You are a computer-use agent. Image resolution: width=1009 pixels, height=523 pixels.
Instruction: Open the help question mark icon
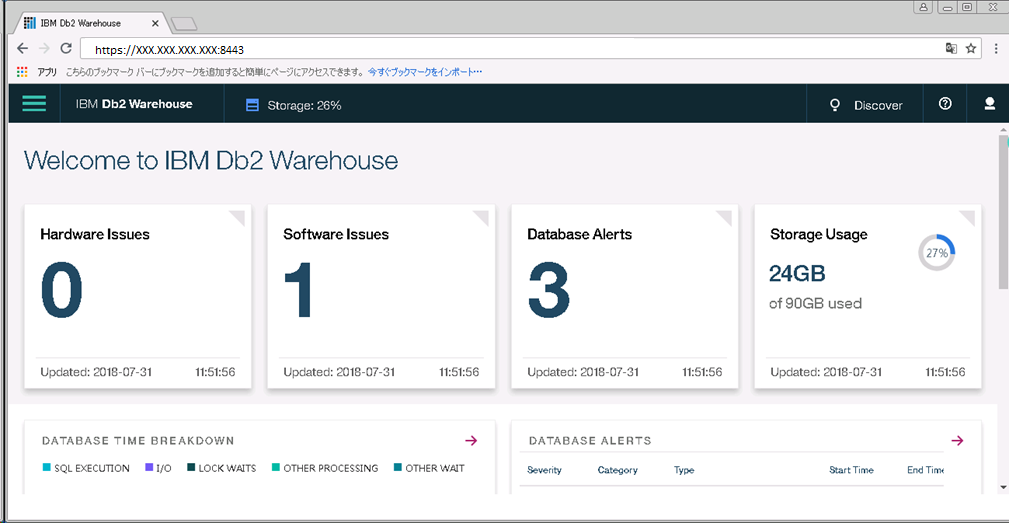(x=945, y=104)
